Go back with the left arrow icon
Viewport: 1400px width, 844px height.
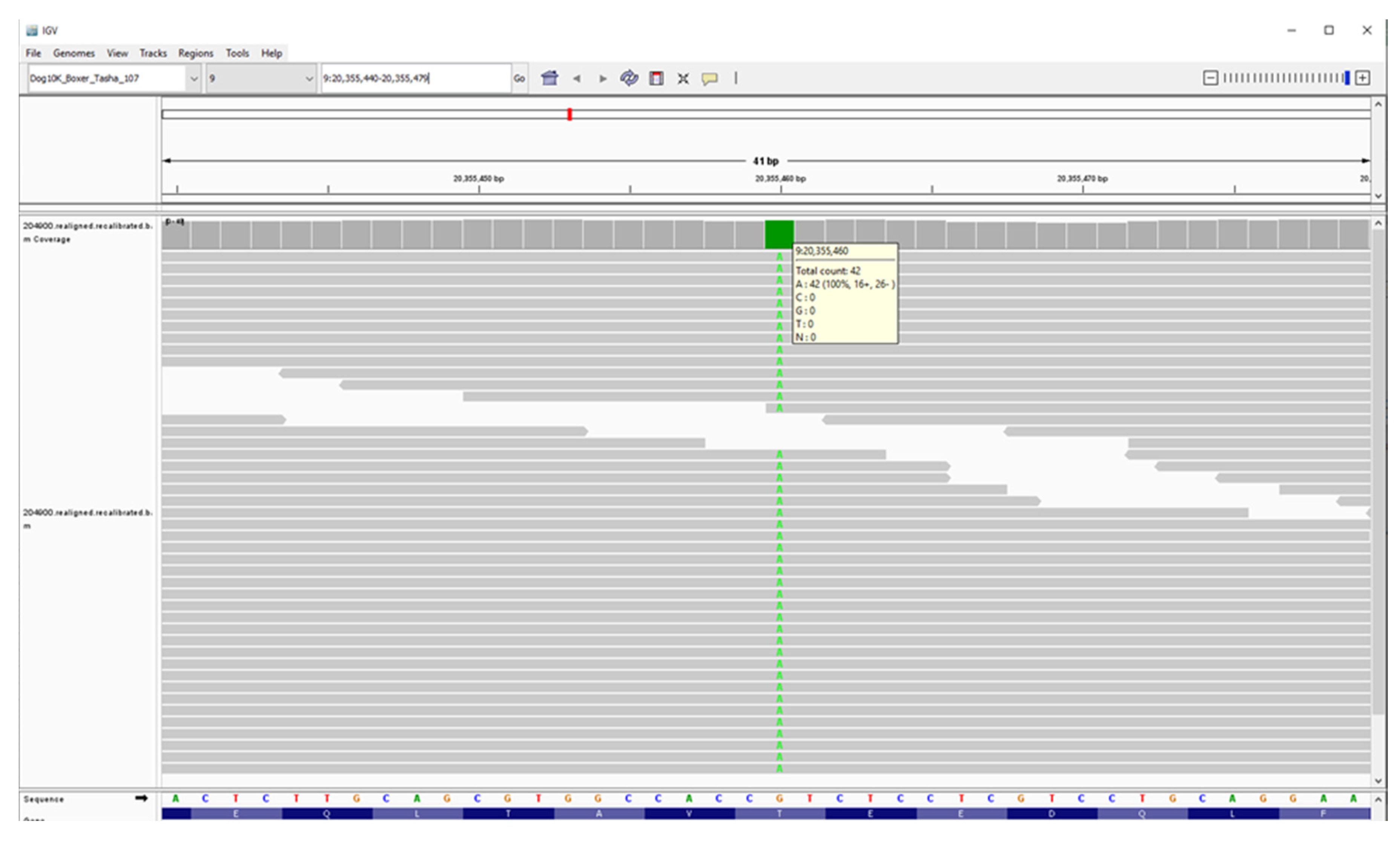click(x=577, y=78)
